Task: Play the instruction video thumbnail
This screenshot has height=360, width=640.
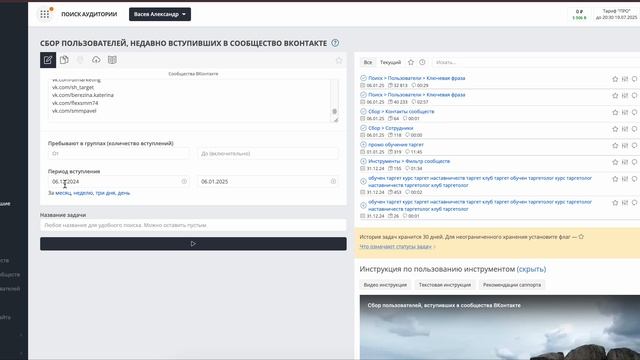Action: pyautogui.click(x=500, y=327)
